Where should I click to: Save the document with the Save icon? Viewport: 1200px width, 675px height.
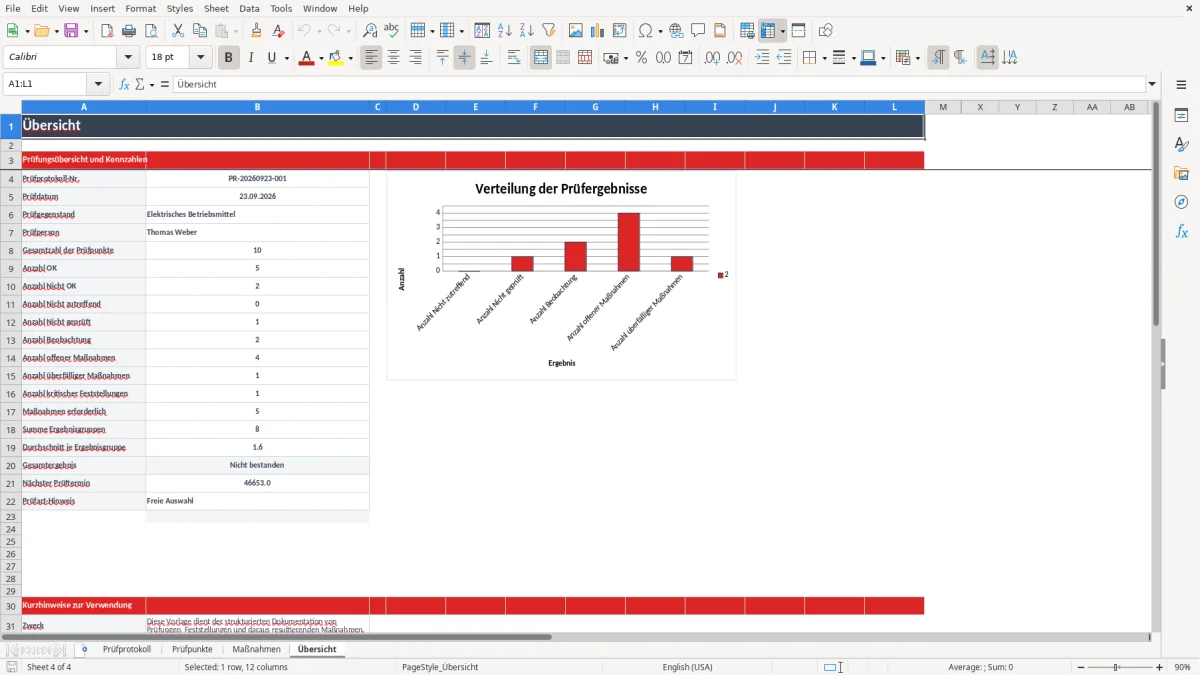point(71,31)
